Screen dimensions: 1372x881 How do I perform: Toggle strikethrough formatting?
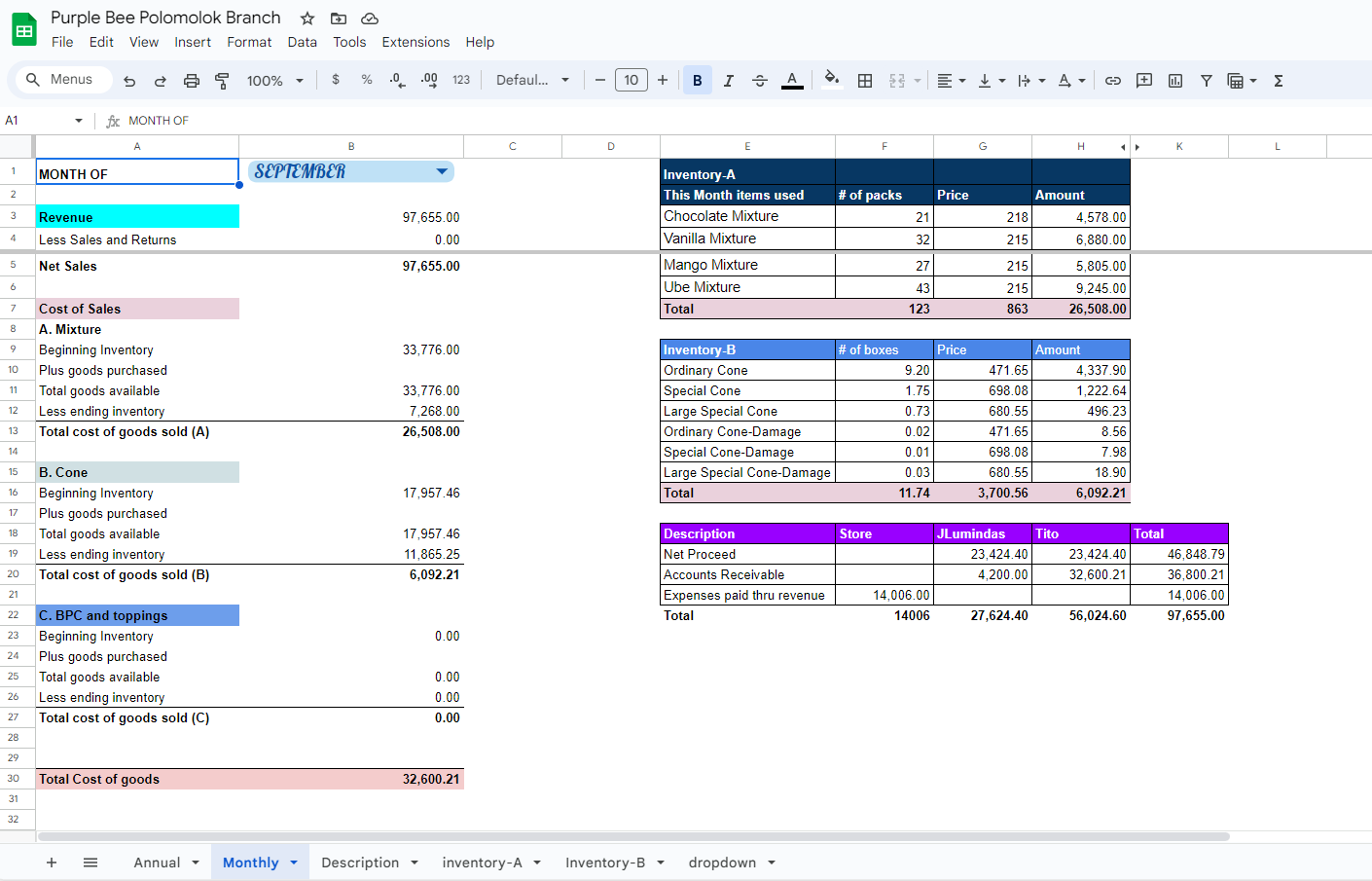(x=760, y=81)
